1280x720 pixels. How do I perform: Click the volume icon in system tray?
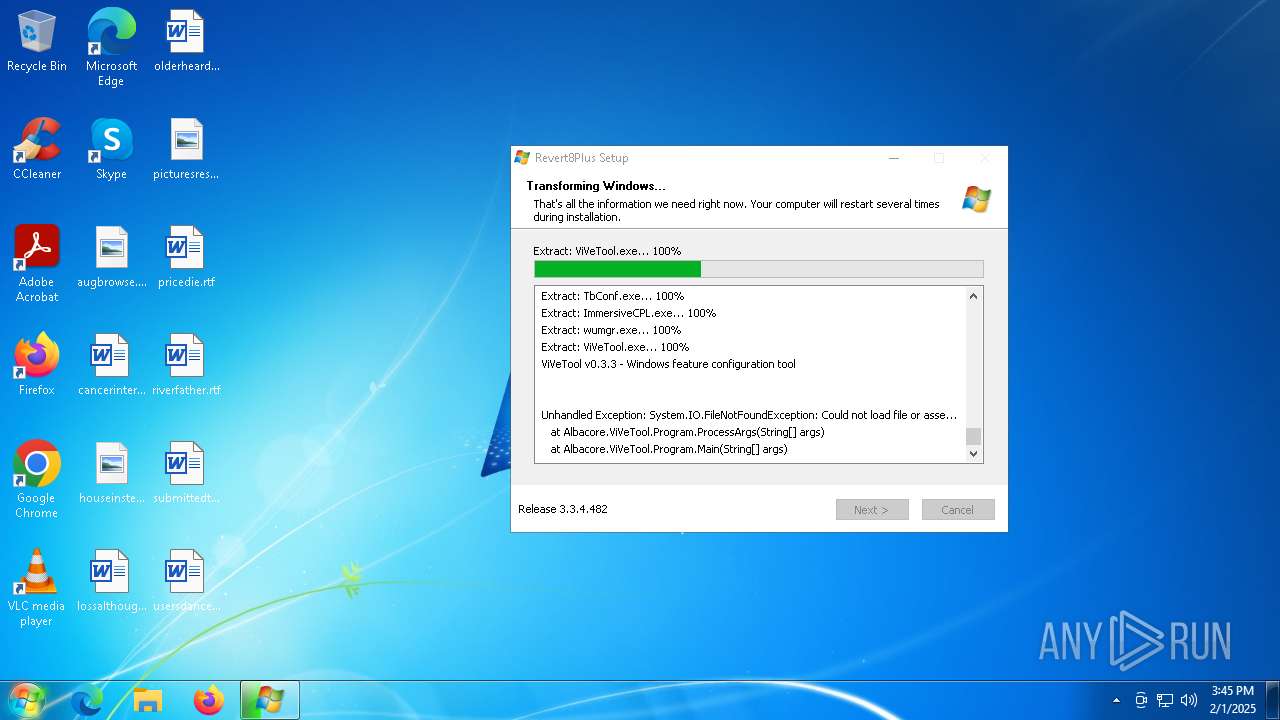point(1189,700)
